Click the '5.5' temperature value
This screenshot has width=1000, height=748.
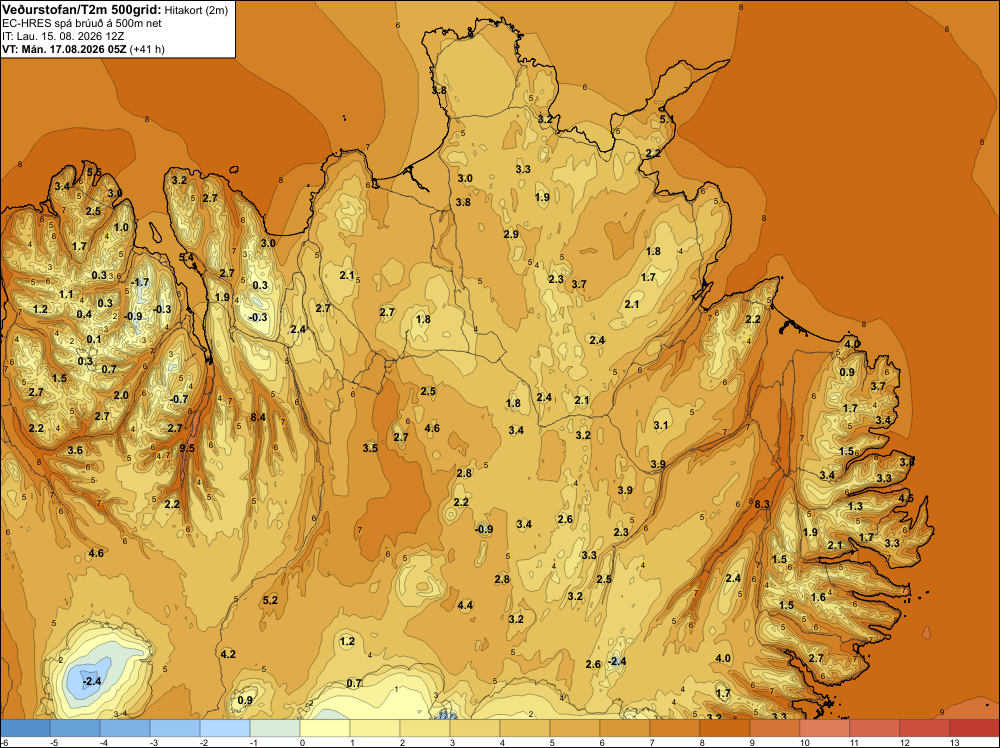coord(94,172)
